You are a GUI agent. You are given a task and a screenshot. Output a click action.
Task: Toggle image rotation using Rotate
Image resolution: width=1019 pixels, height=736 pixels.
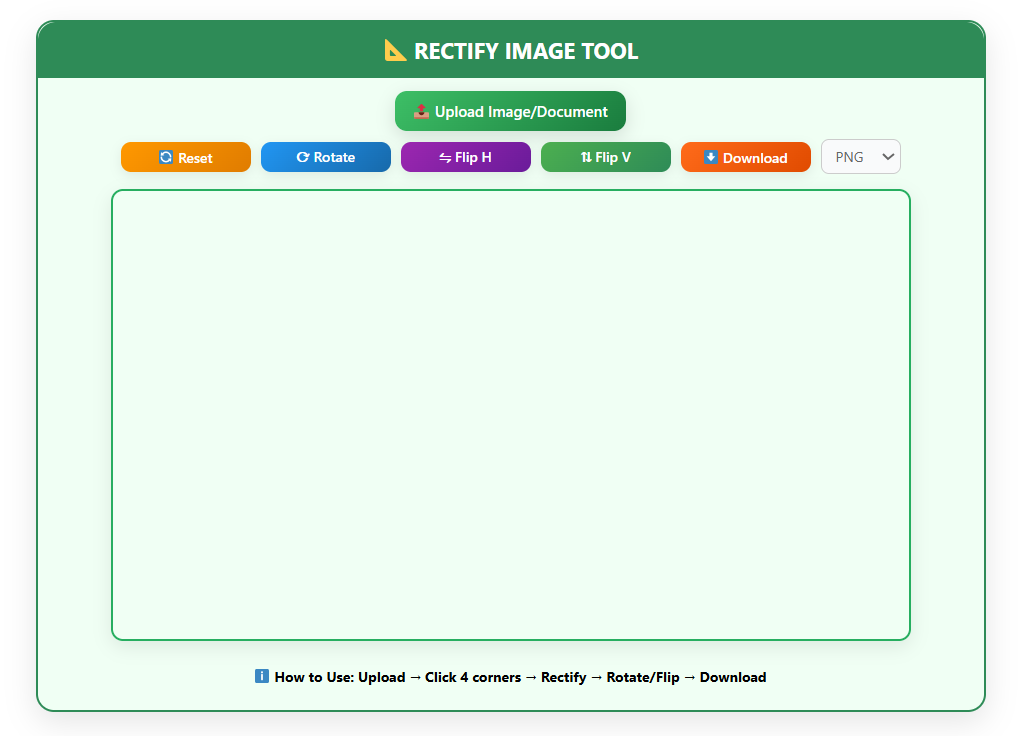(325, 157)
